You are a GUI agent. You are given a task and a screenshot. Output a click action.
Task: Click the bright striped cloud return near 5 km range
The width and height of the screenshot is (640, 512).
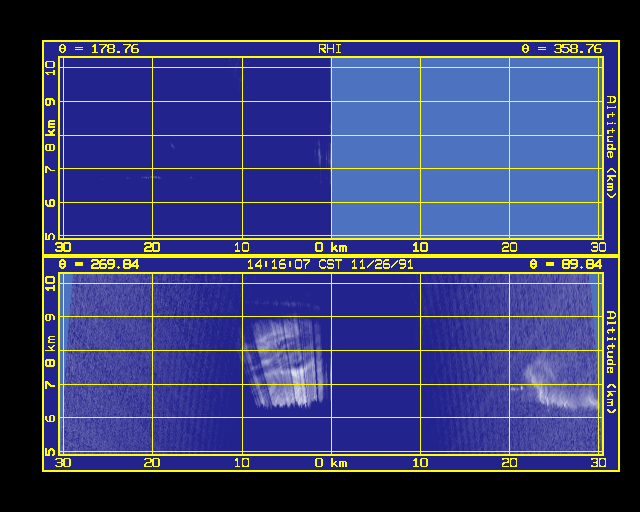[286, 363]
